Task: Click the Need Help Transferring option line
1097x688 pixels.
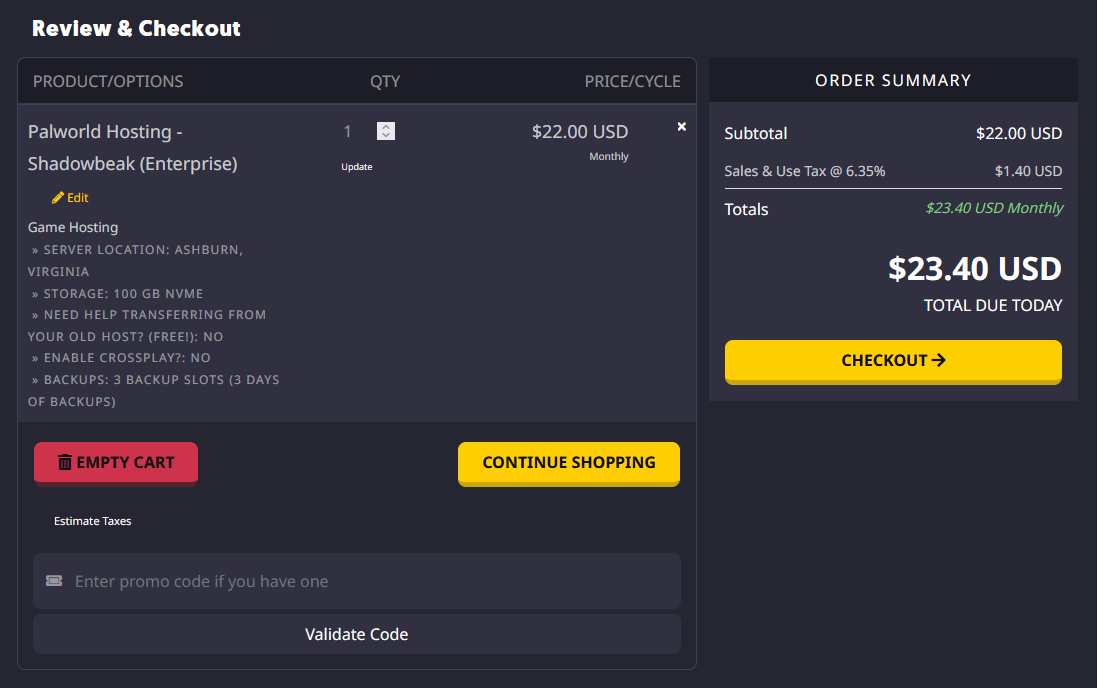Action: point(147,325)
